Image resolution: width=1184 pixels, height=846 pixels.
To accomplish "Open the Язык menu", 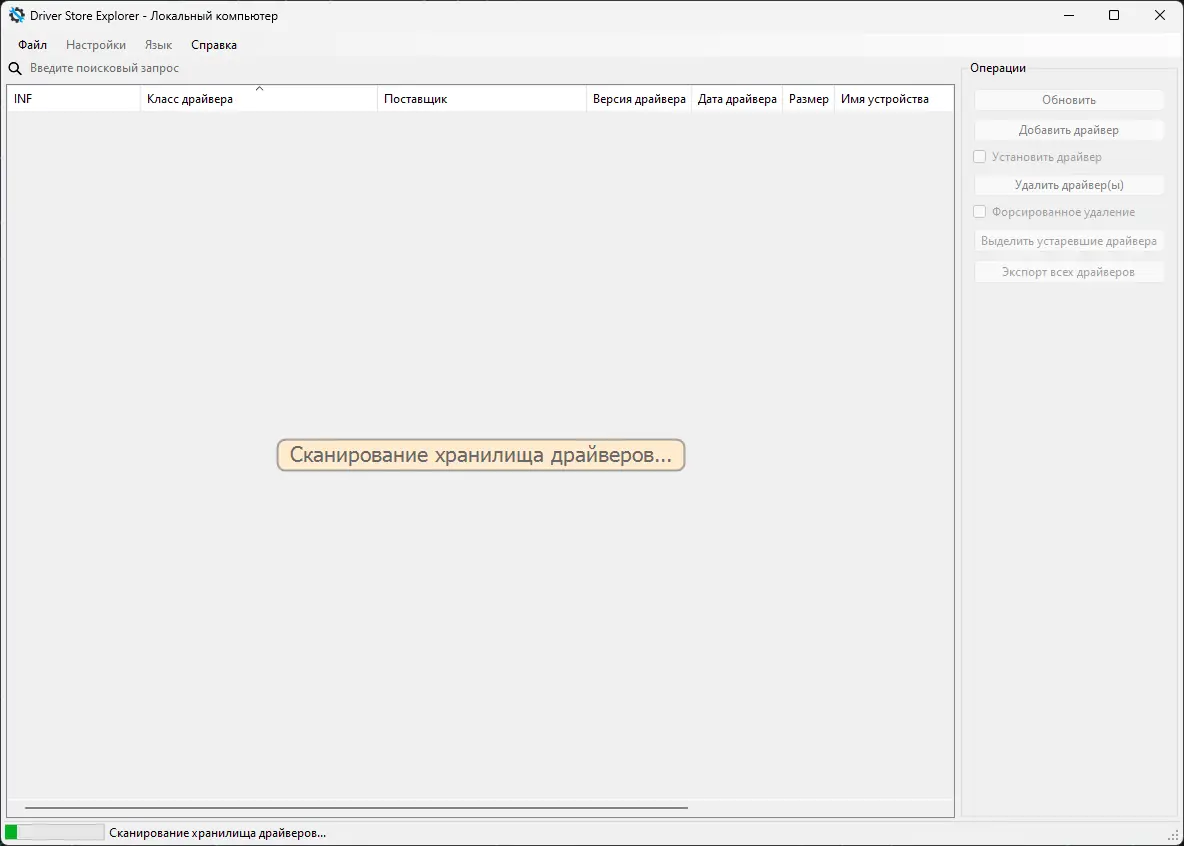I will click(x=158, y=44).
